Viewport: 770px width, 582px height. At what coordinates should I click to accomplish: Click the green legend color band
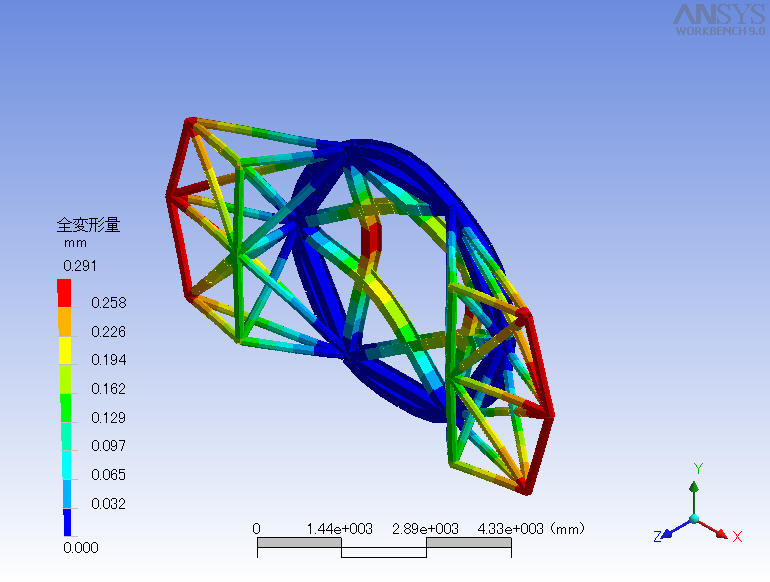64,408
